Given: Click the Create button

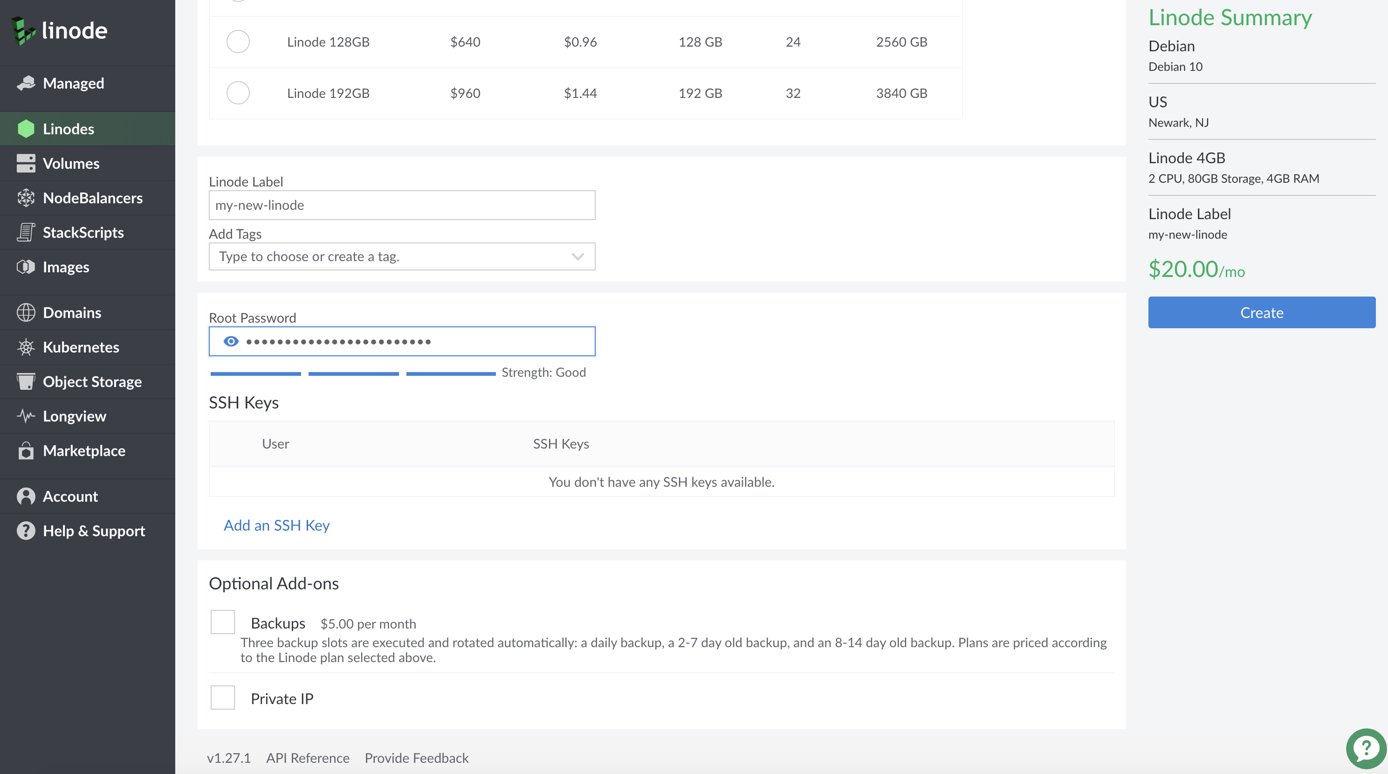Looking at the screenshot, I should (1261, 312).
